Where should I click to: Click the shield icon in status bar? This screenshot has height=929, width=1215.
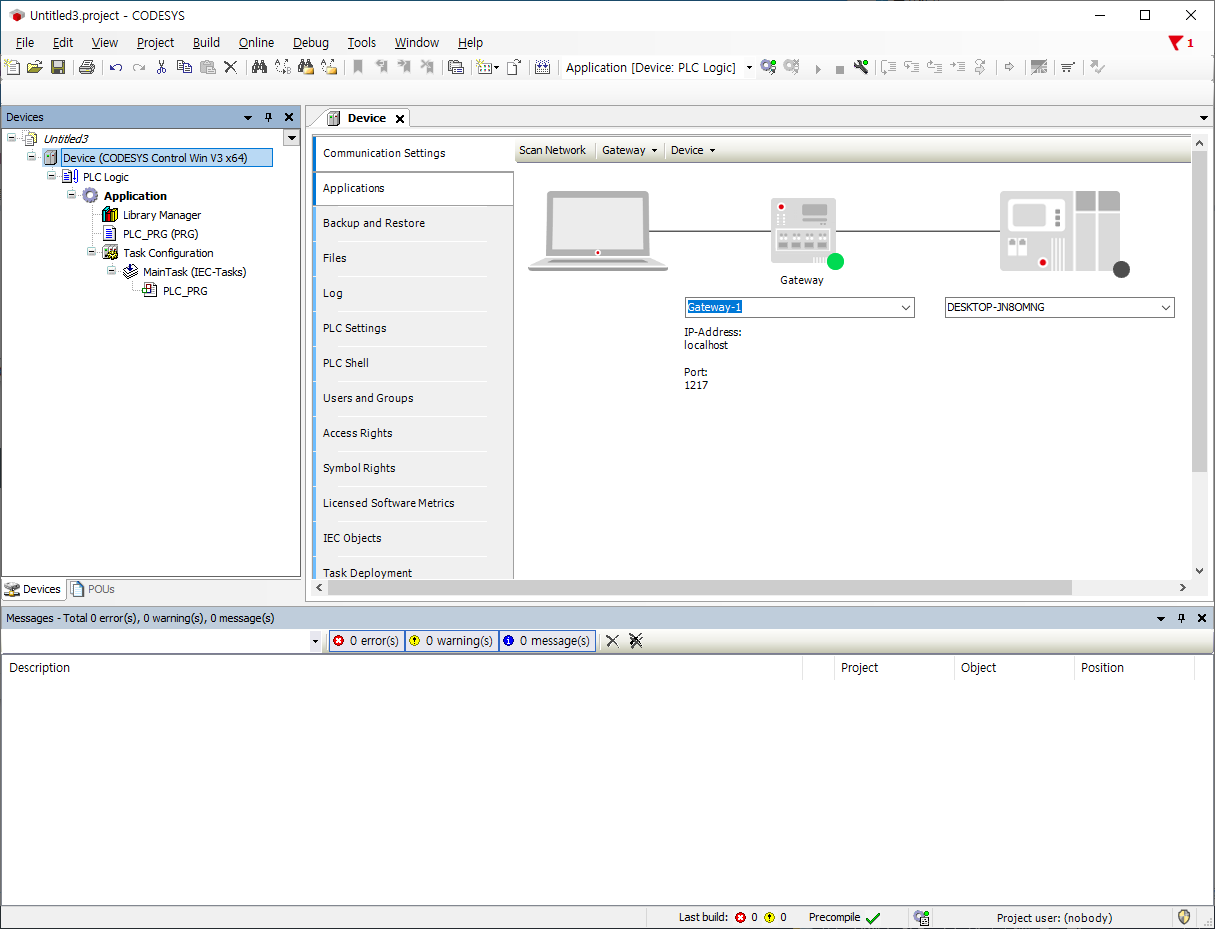1184,917
